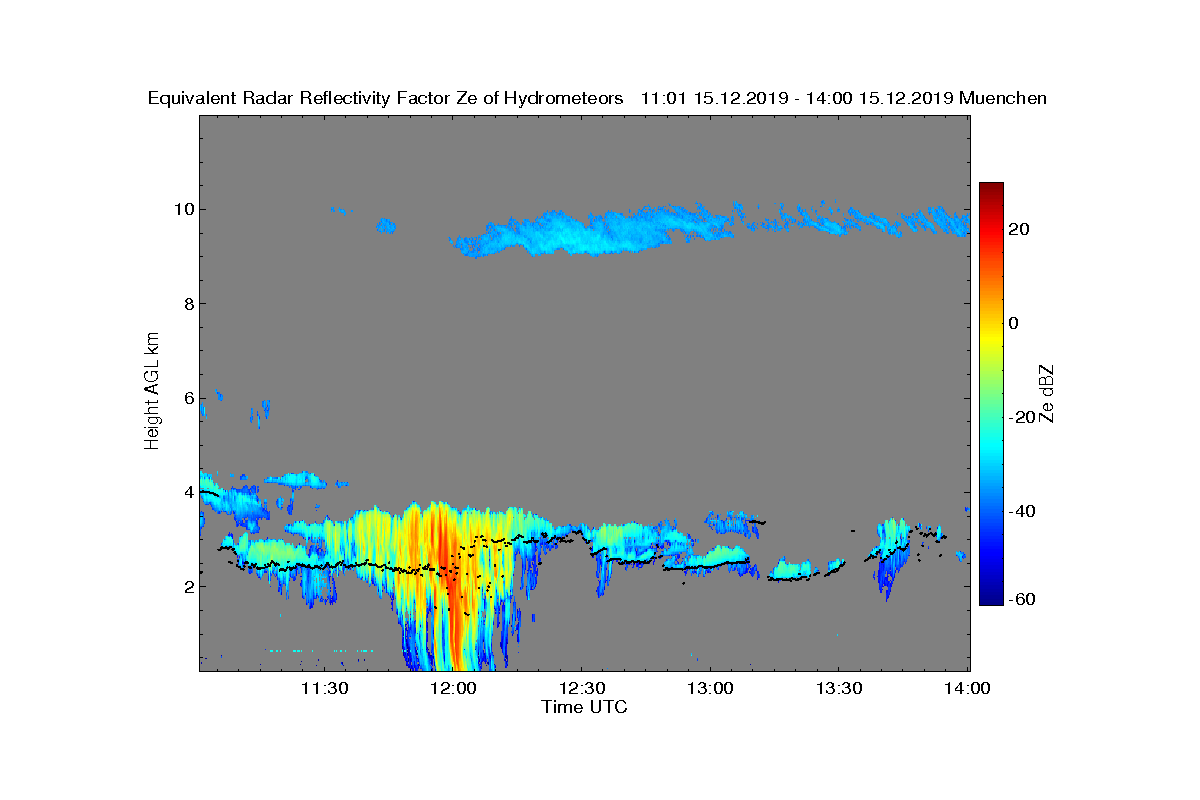This screenshot has width=1200, height=800.
Task: Click the height tick label 4
Action: point(188,492)
